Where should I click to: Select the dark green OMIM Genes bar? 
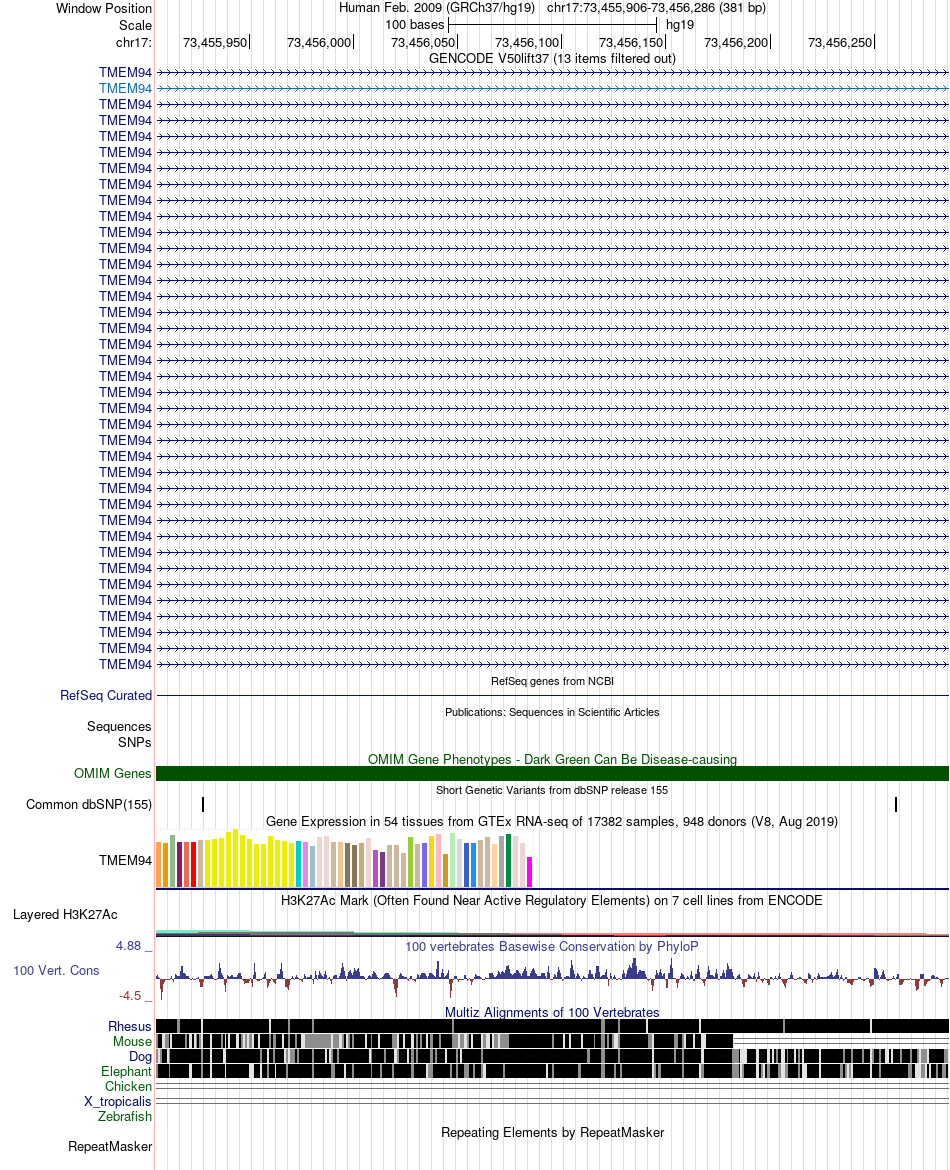coord(552,774)
